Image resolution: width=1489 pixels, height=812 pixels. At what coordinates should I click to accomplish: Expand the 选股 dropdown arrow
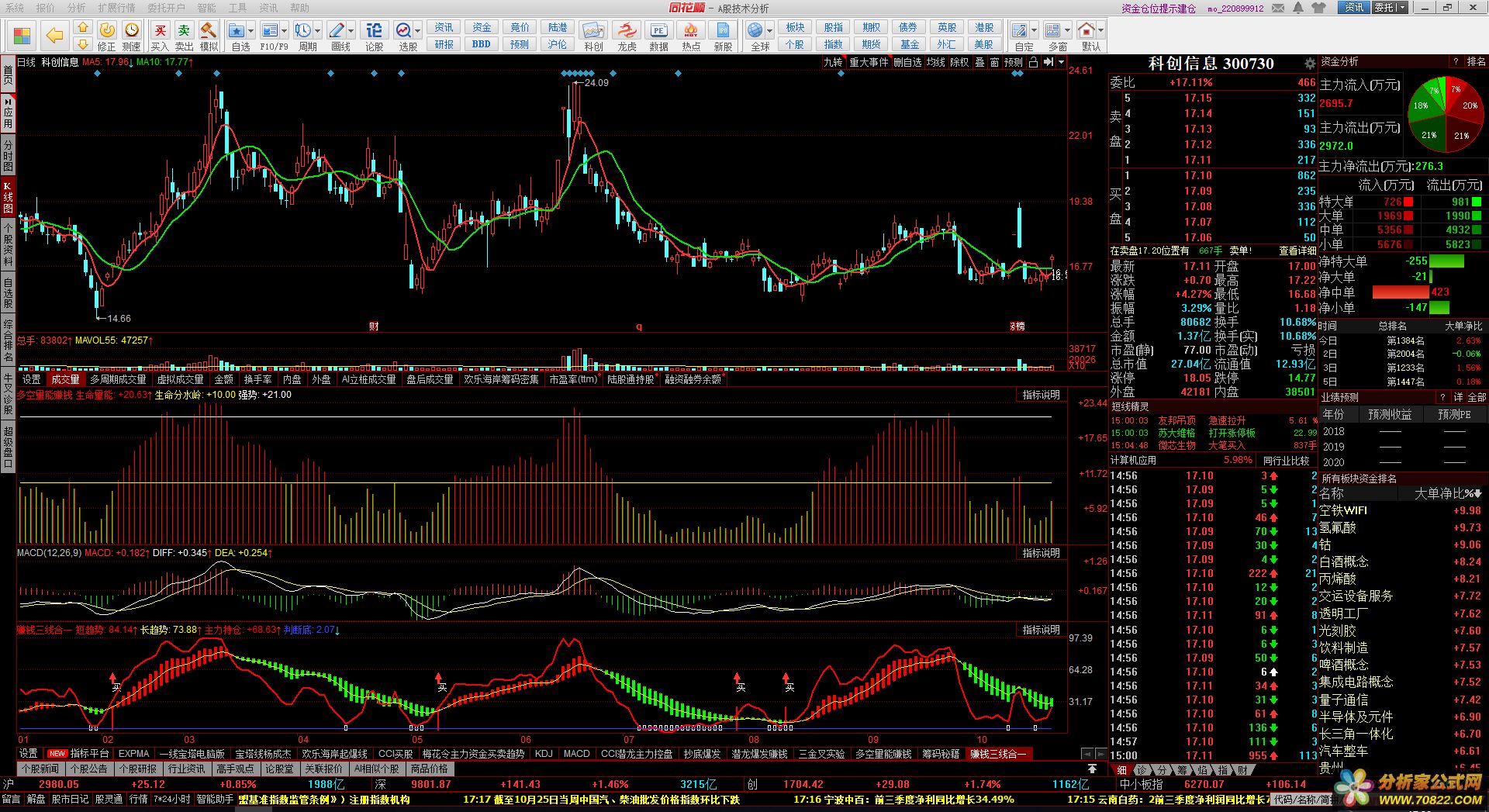(417, 31)
